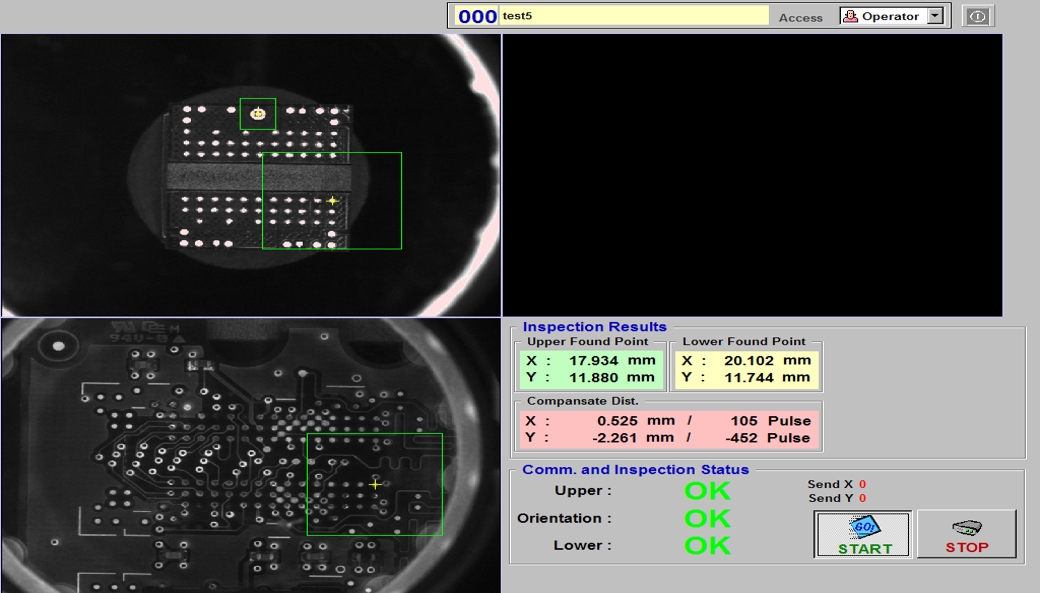Click the upper camera chip image view
1040x593 pixels.
[251, 175]
